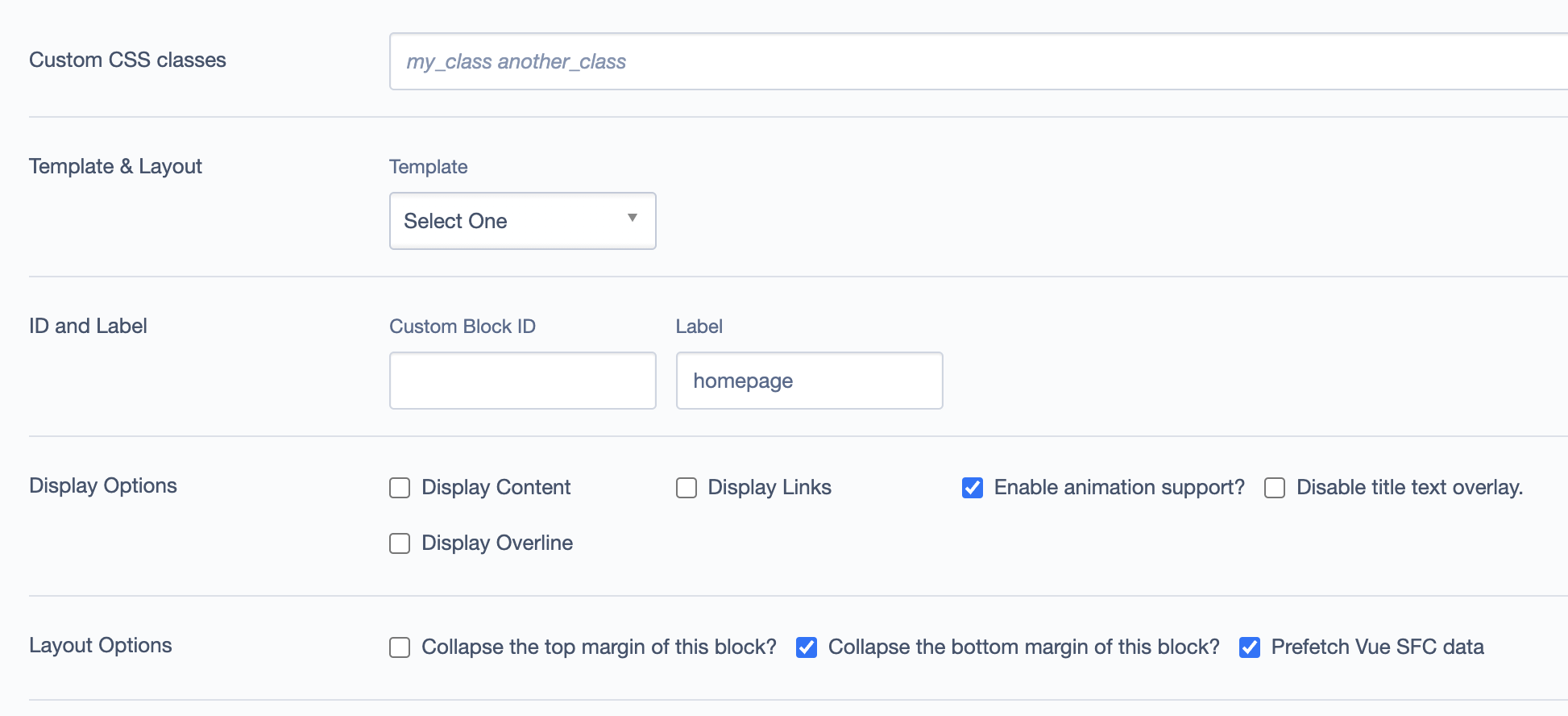This screenshot has width=1568, height=716.
Task: Check Collapse the top margin of this block
Action: click(400, 647)
